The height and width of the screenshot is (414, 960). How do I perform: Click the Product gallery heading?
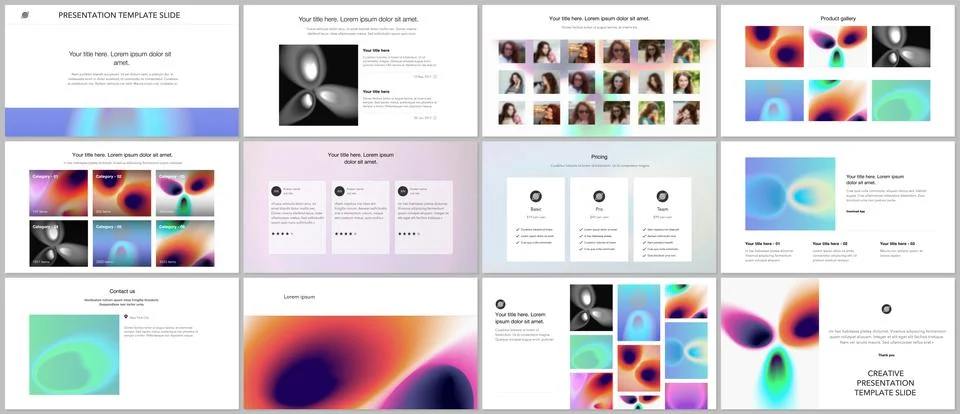838,18
